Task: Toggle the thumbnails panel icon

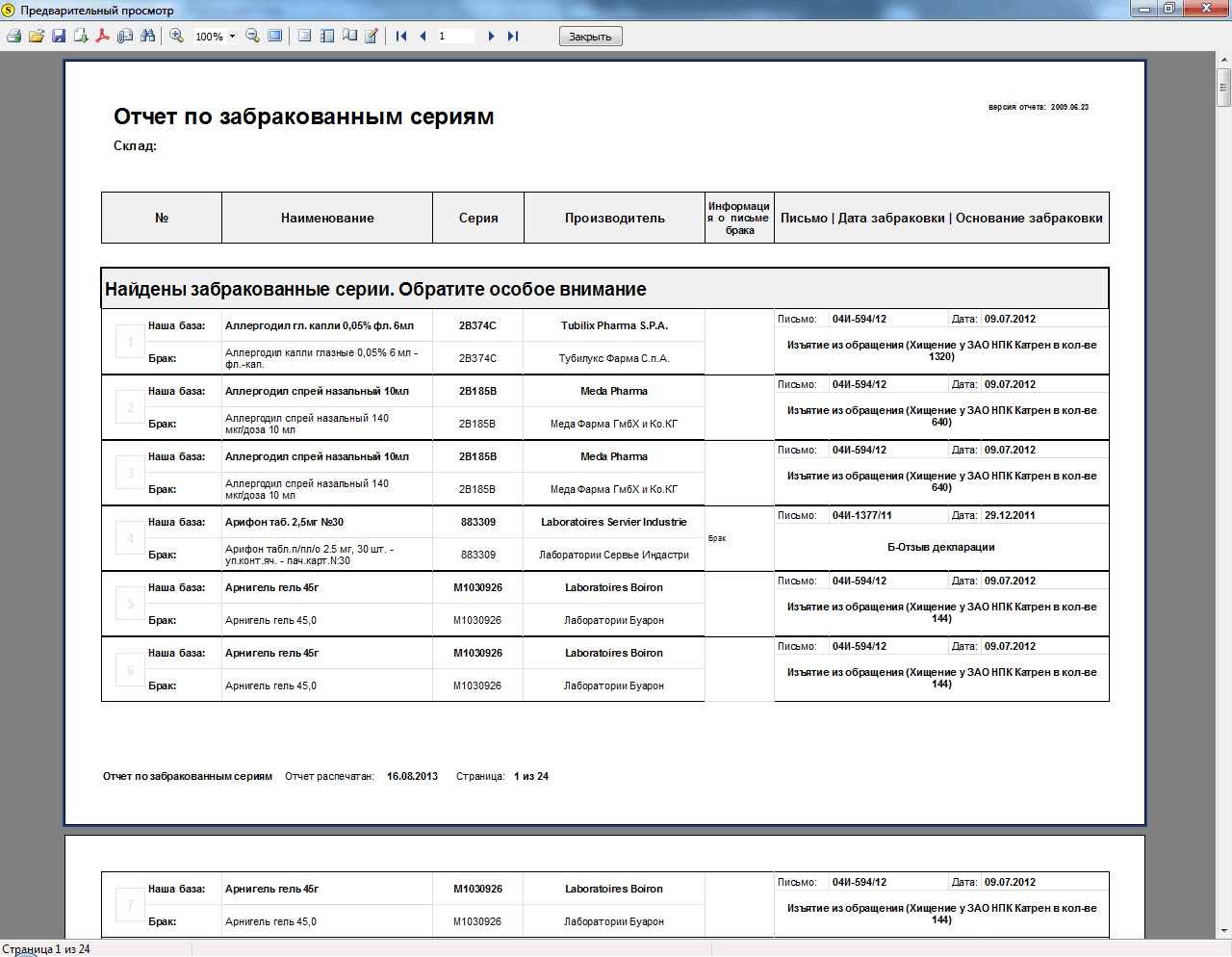Action: [x=327, y=36]
